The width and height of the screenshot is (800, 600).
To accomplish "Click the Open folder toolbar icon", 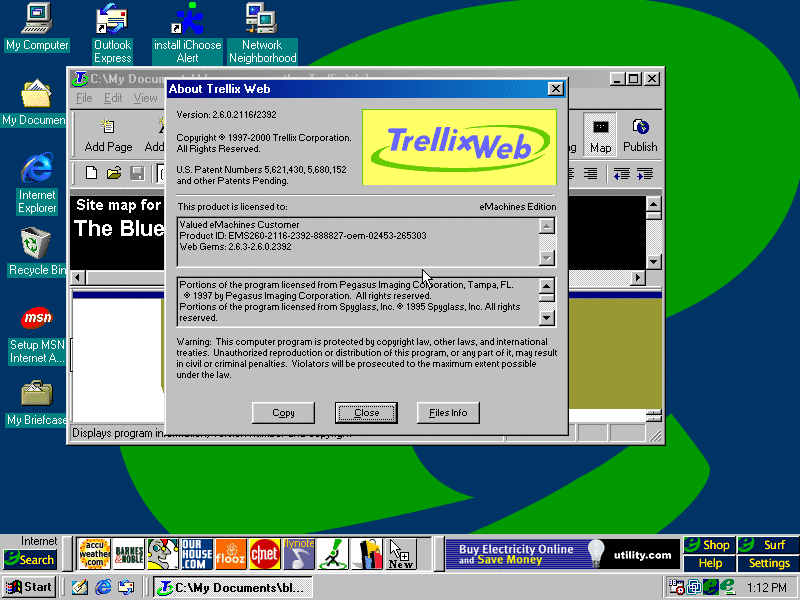I will tap(113, 174).
